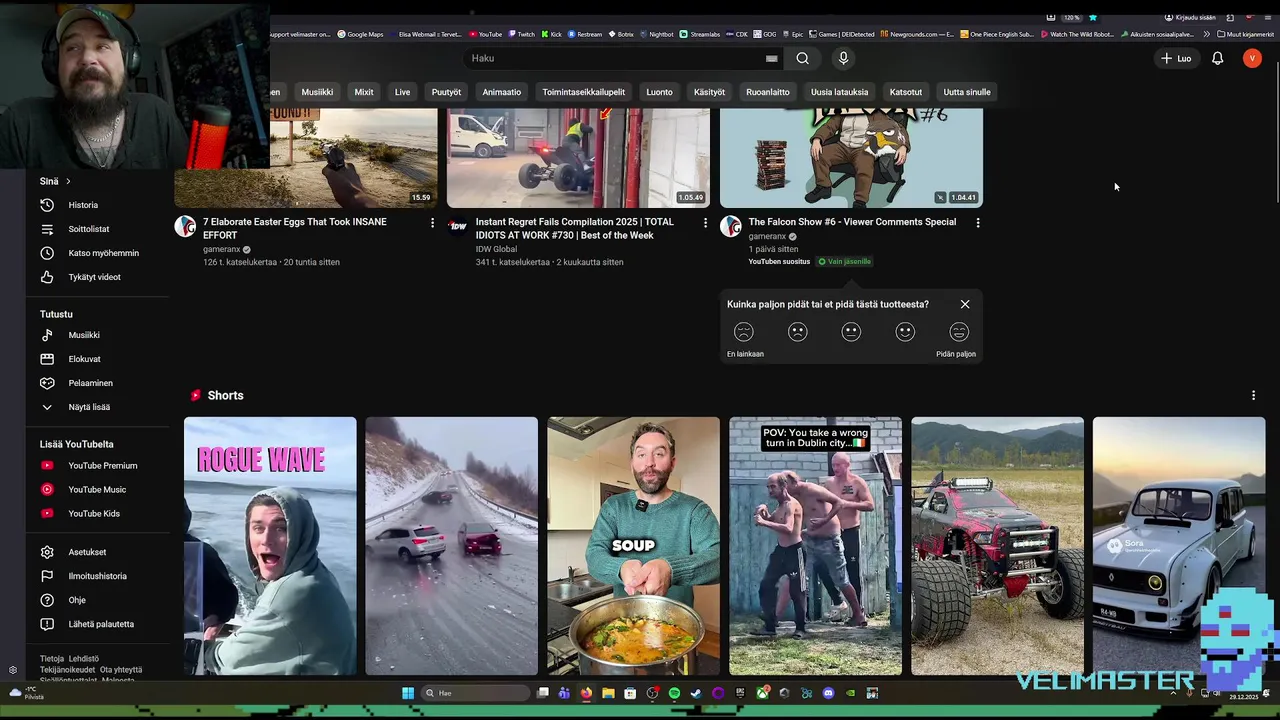Screen dimensions: 1280x720
Task: Select the Live filter chip
Action: coord(402,92)
